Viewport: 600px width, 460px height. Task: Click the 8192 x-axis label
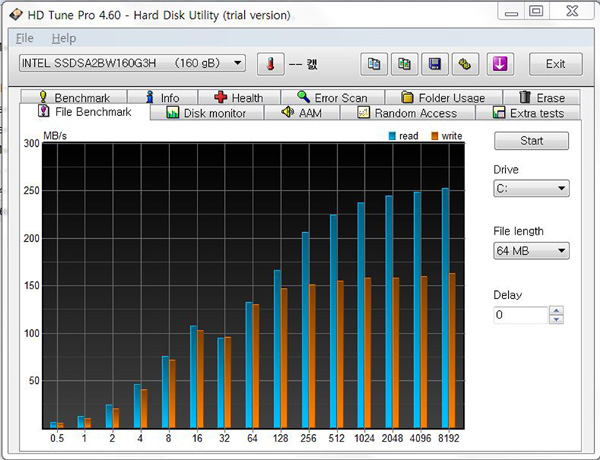click(448, 438)
